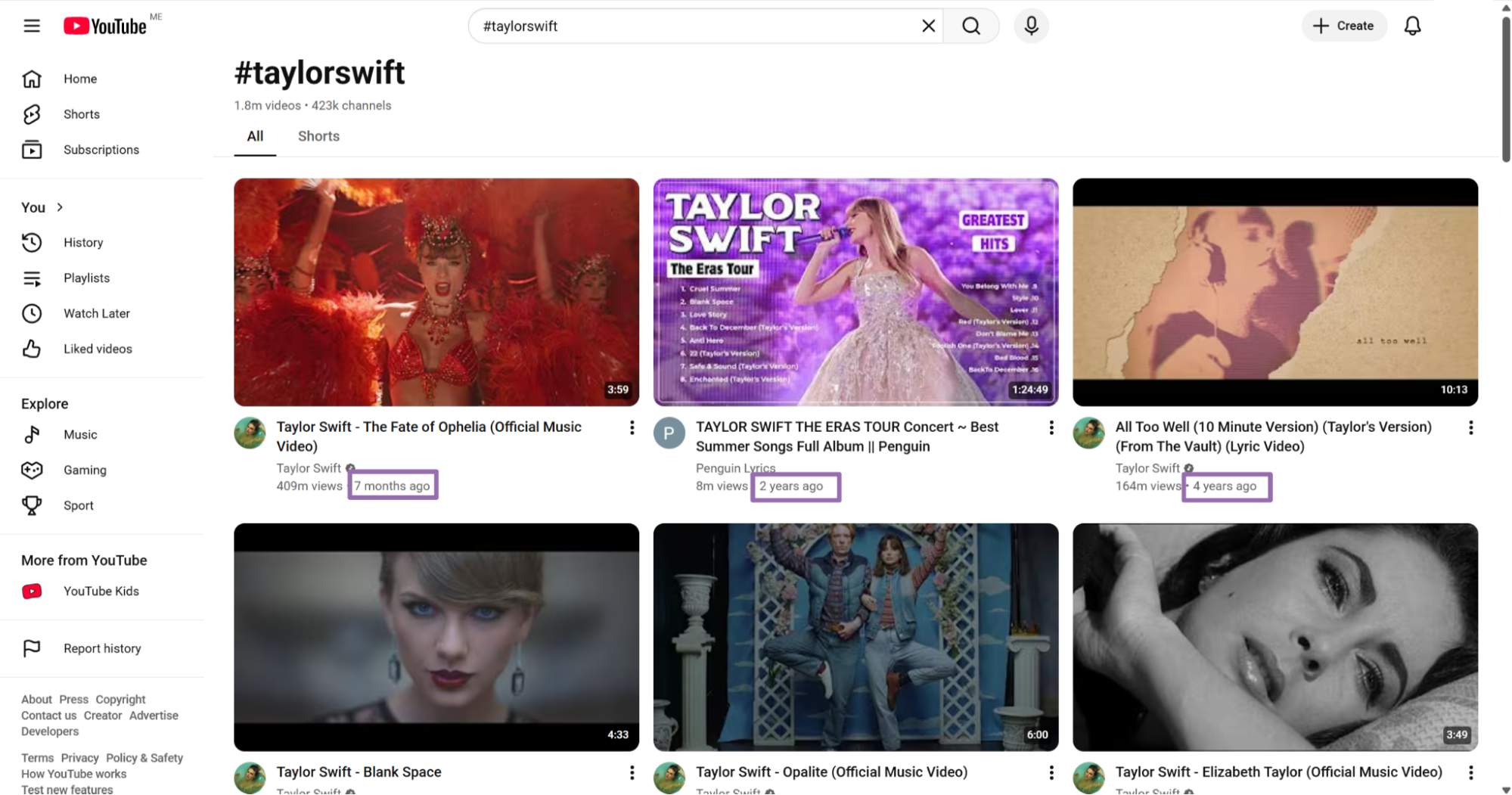Click channel avatar beside All Too Well video
1512x795 pixels.
1089,433
